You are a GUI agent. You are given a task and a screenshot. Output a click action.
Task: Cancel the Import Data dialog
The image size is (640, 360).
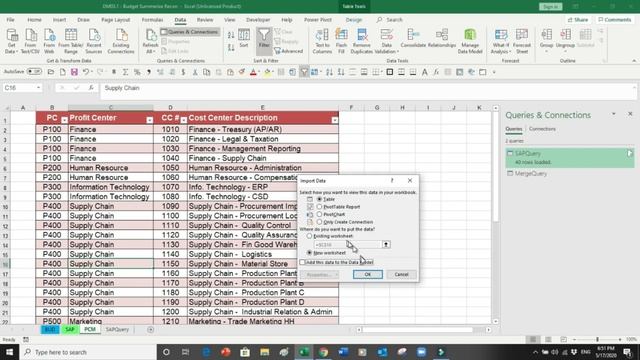(401, 275)
